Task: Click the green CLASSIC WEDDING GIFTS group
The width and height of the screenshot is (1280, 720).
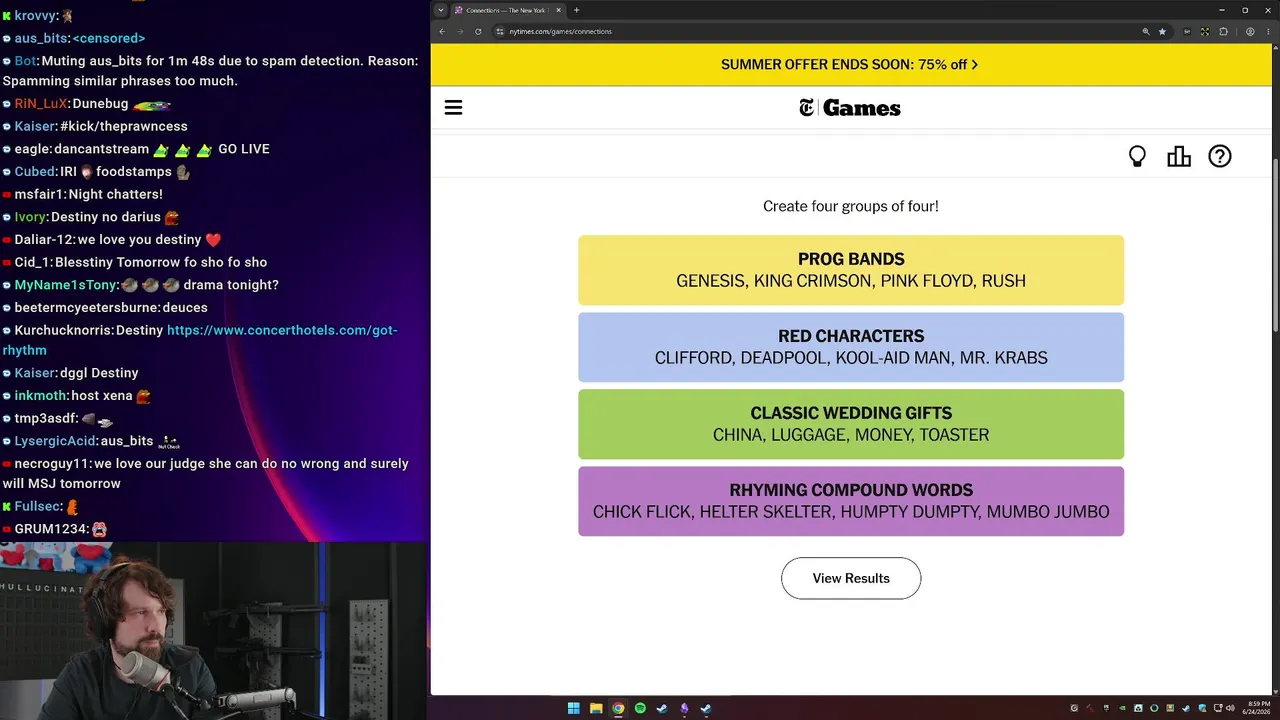Action: point(851,424)
